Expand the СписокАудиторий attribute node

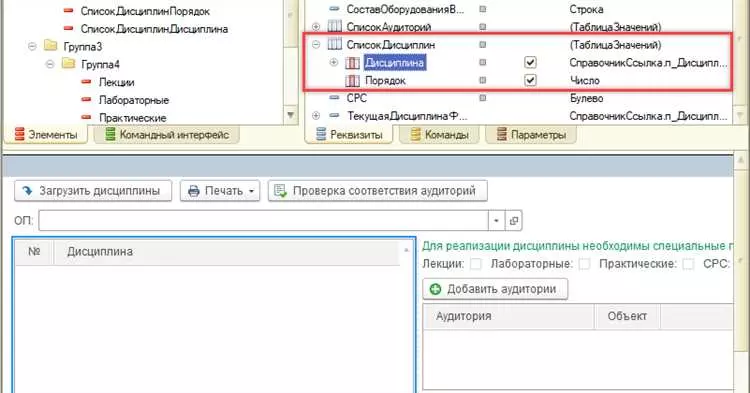tap(316, 27)
